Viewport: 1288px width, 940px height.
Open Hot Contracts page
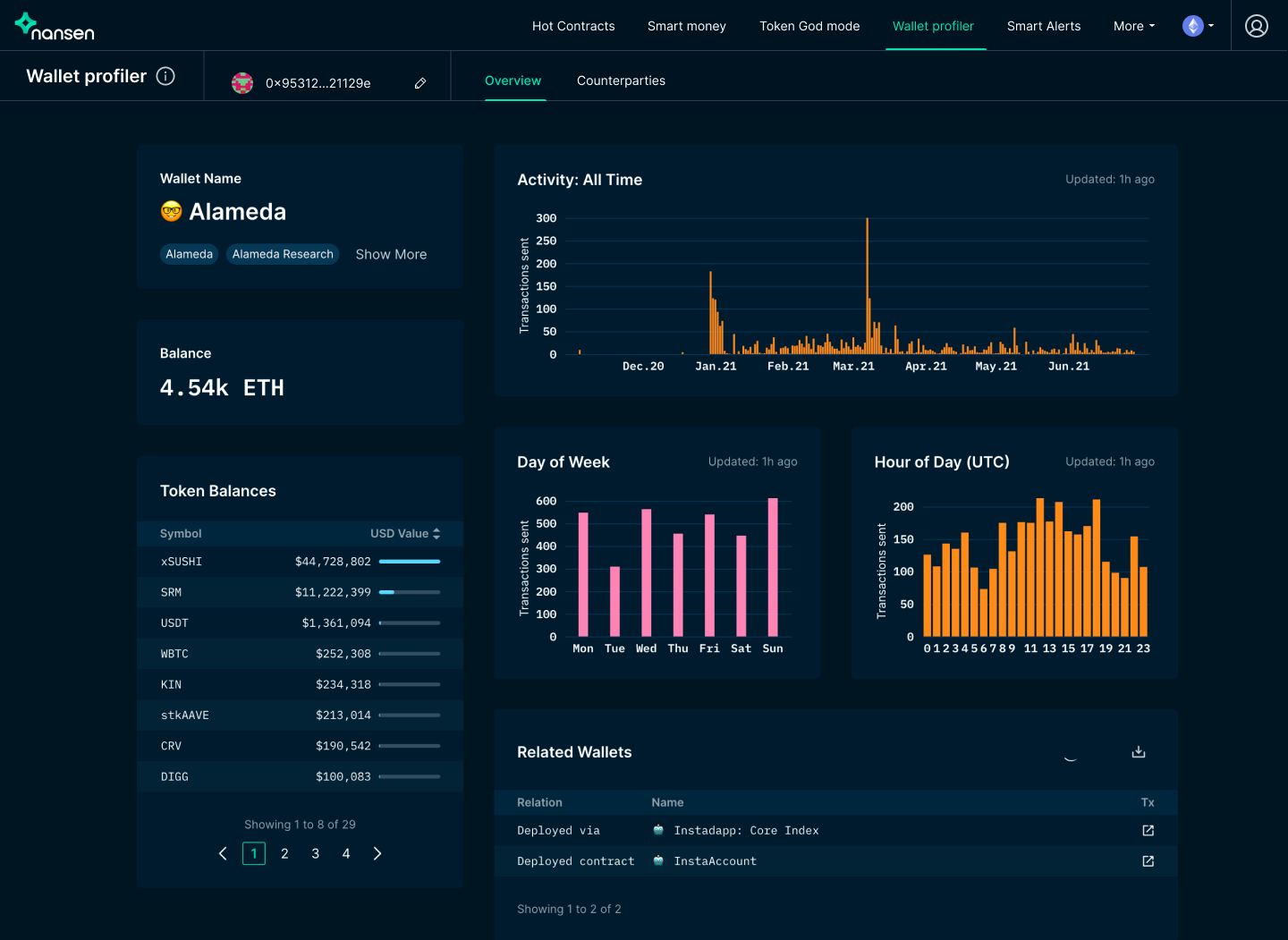point(573,26)
